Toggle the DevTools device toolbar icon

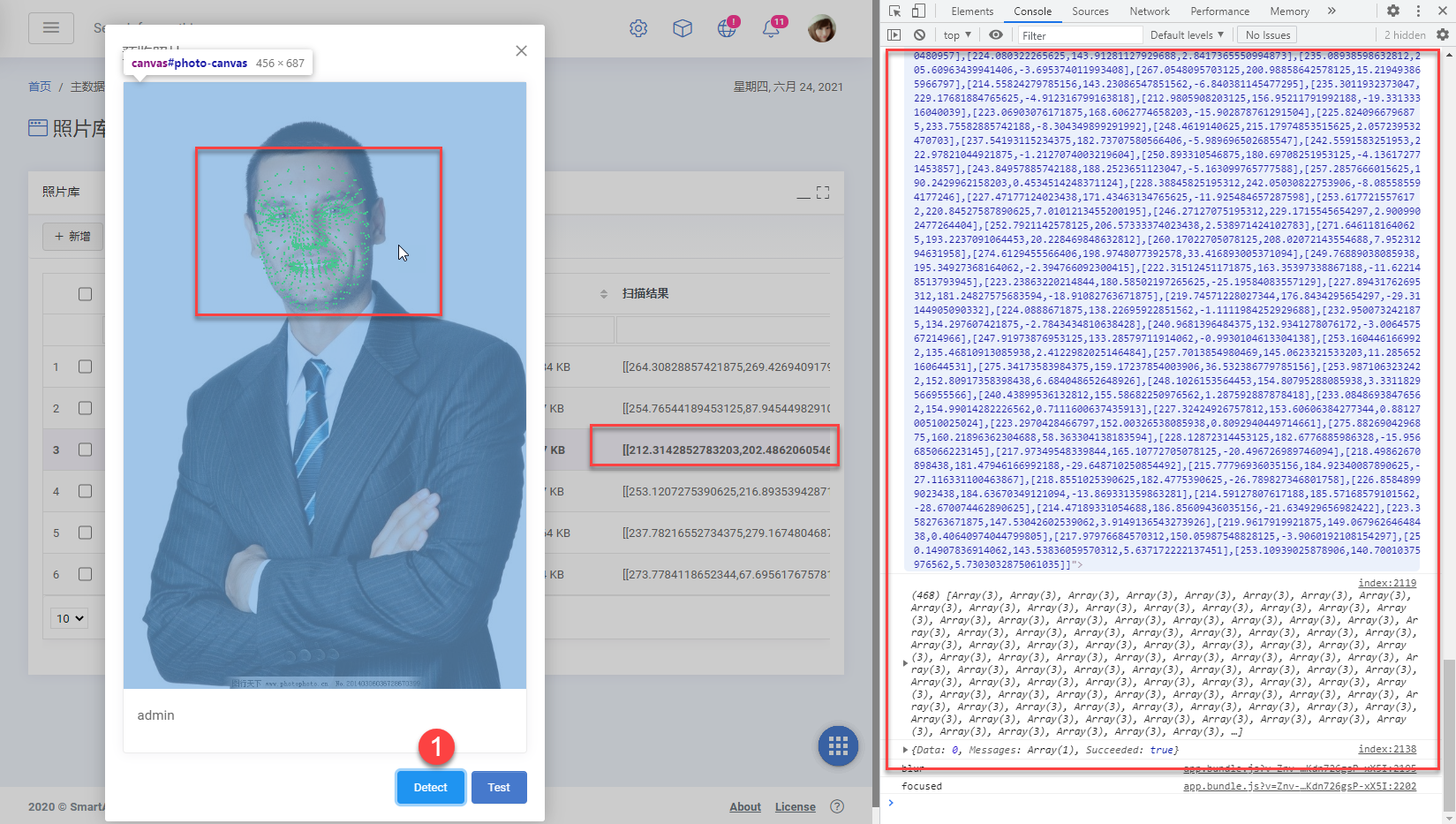(x=918, y=11)
